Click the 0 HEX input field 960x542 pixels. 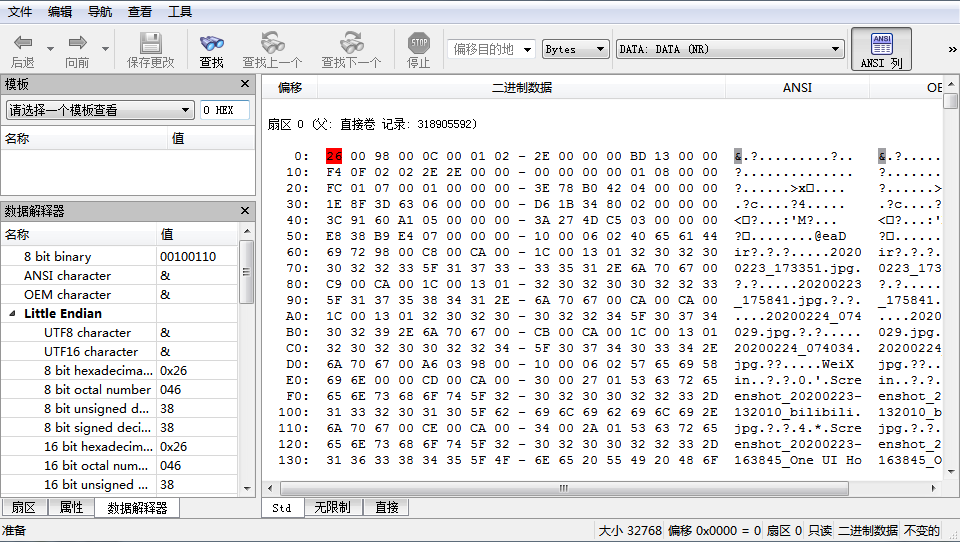point(225,110)
